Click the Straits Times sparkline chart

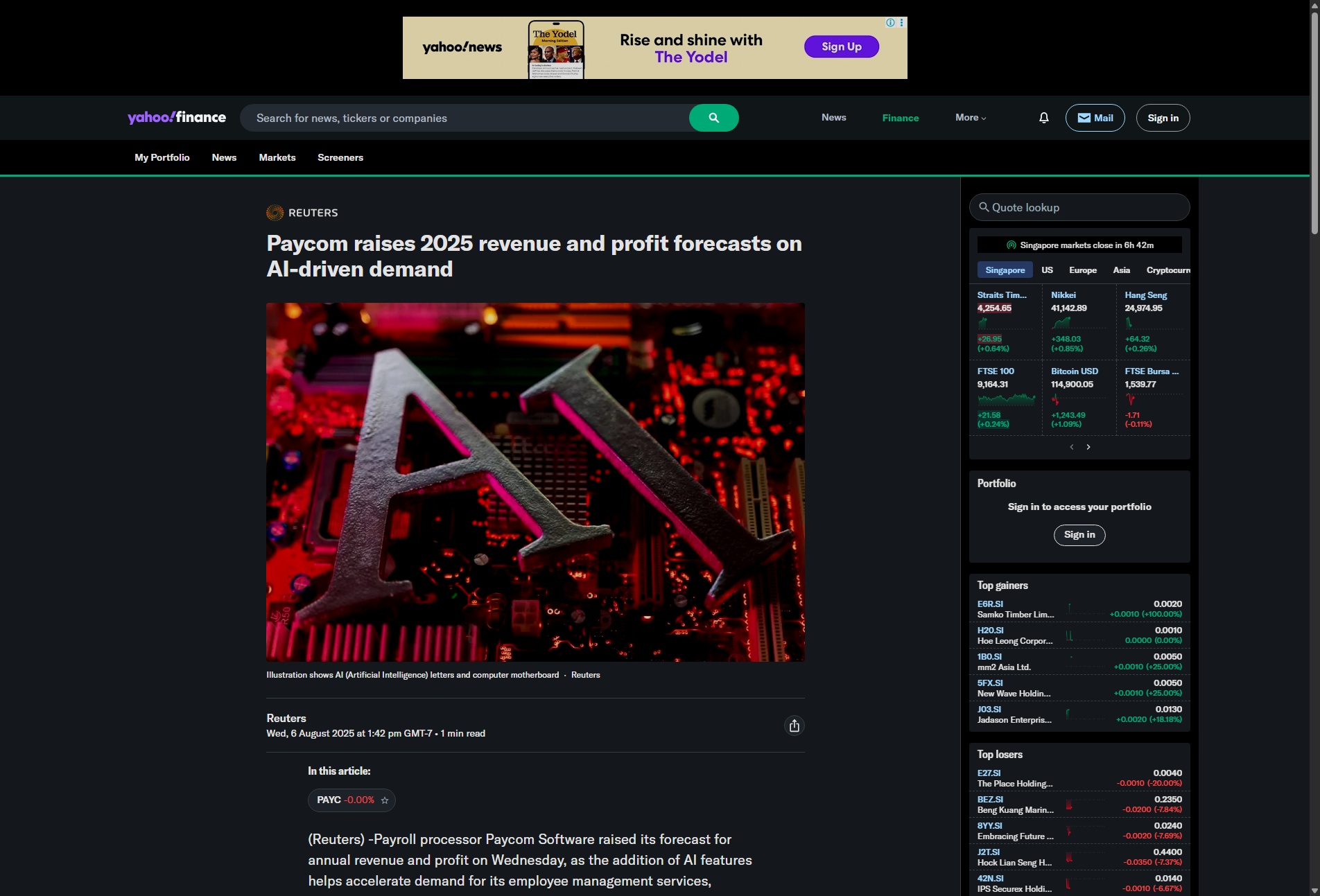coord(1005,323)
